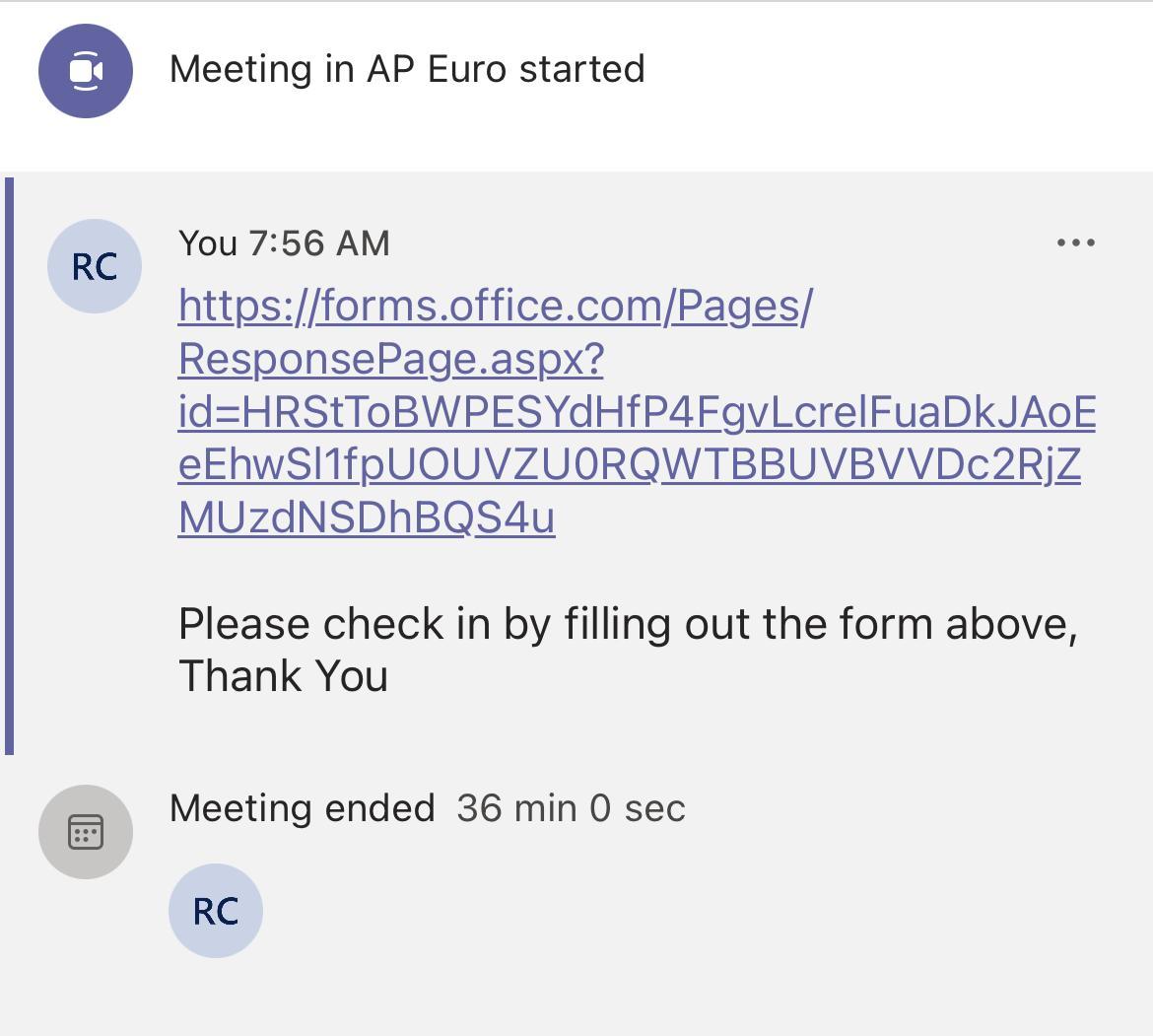Screen dimensions: 1153x1036
Task: Click the purple meeting video camera icon
Action: click(86, 71)
